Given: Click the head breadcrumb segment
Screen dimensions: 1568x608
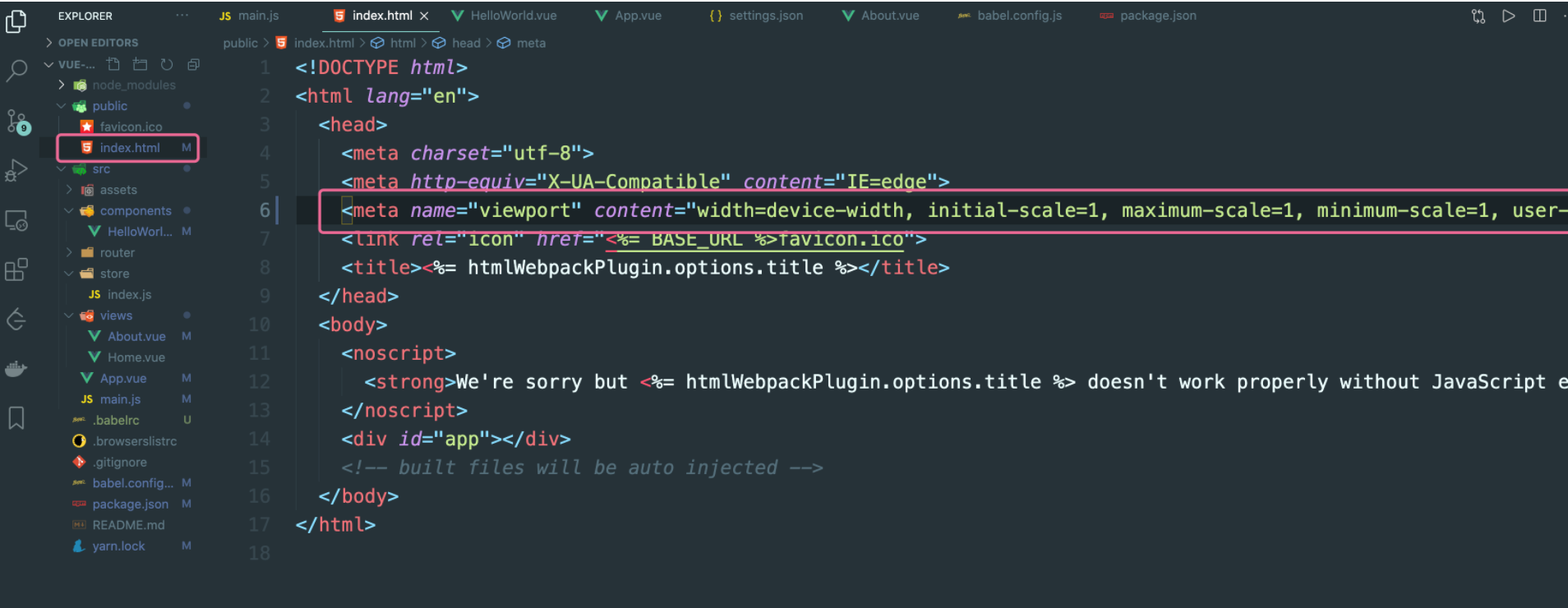Looking at the screenshot, I should click(457, 43).
